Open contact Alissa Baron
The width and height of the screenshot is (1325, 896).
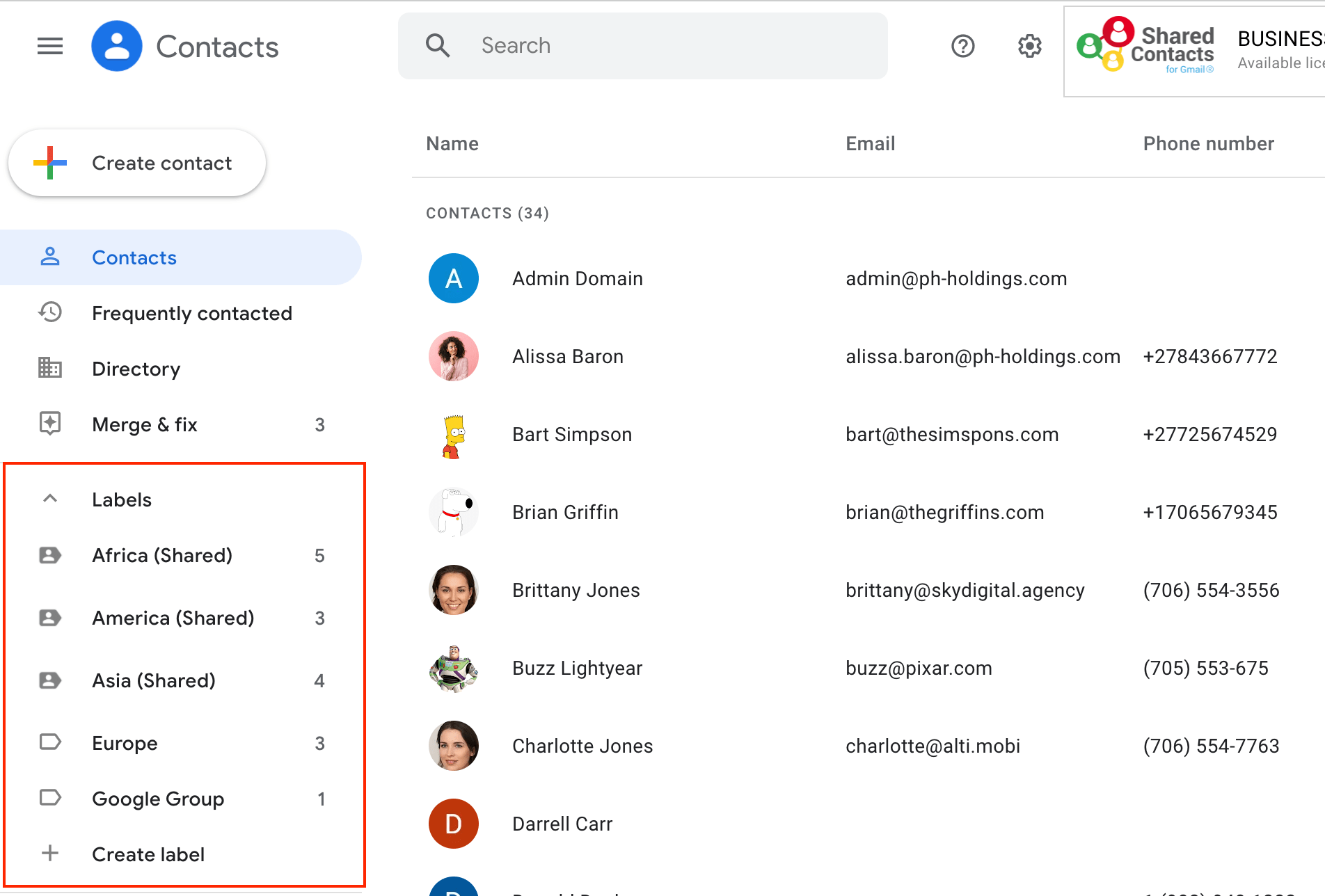pyautogui.click(x=568, y=356)
